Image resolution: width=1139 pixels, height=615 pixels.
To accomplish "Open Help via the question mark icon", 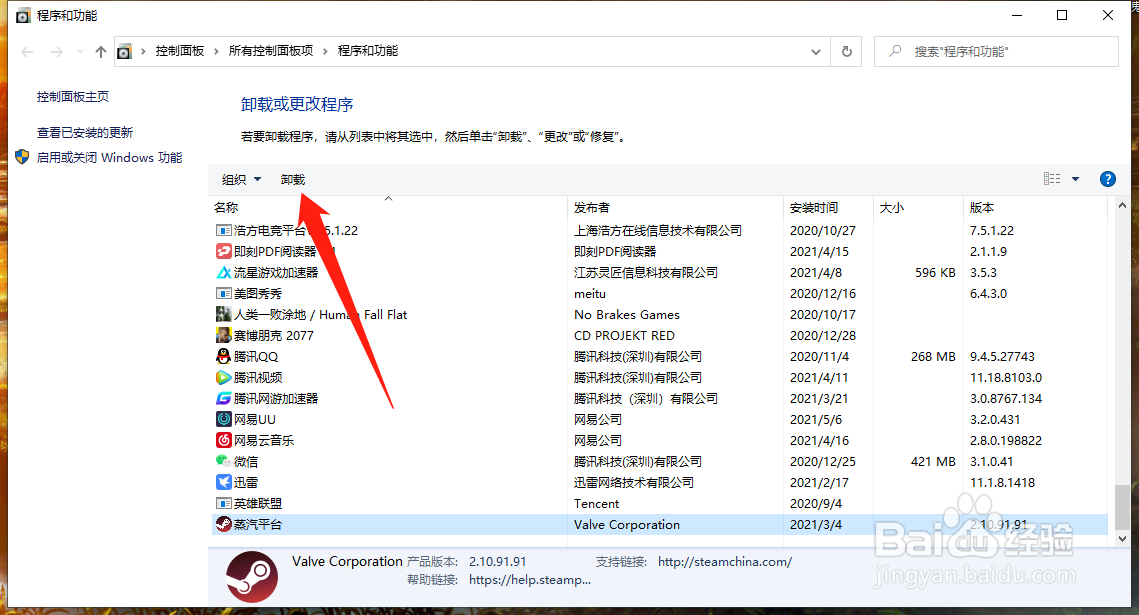I will point(1107,179).
